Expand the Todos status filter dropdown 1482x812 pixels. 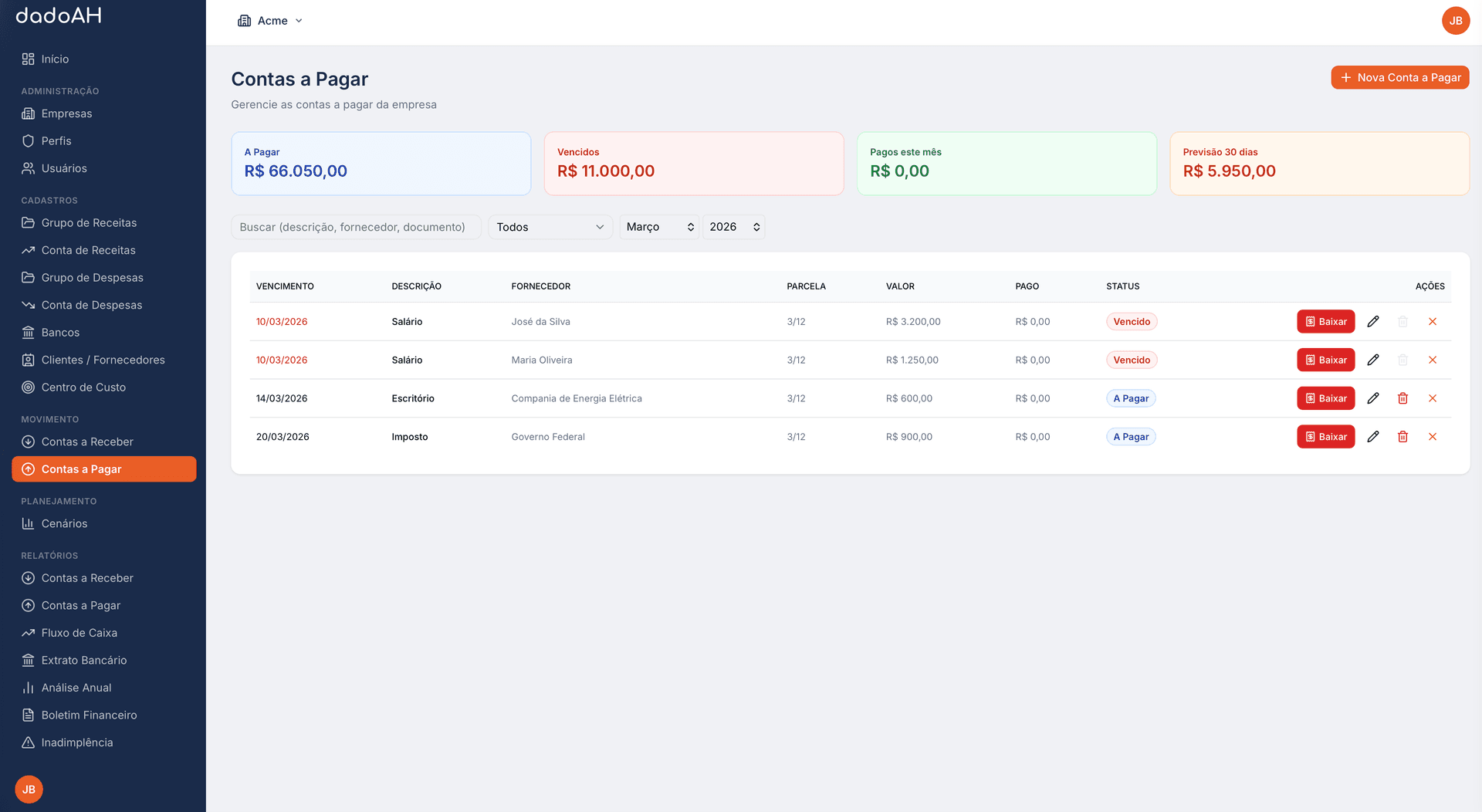pyautogui.click(x=550, y=227)
